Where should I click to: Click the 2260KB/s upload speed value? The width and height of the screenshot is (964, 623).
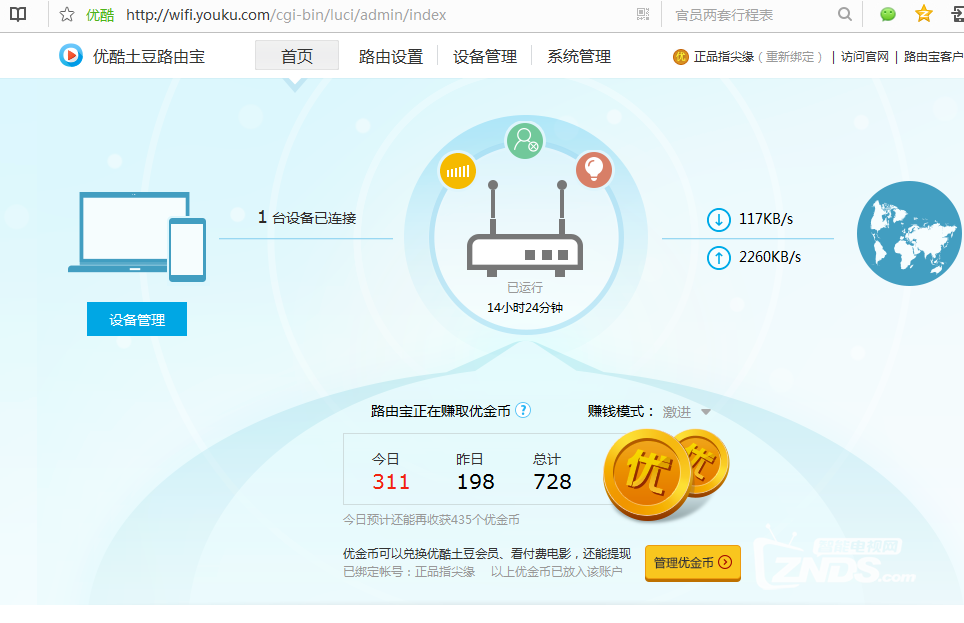pyautogui.click(x=770, y=257)
